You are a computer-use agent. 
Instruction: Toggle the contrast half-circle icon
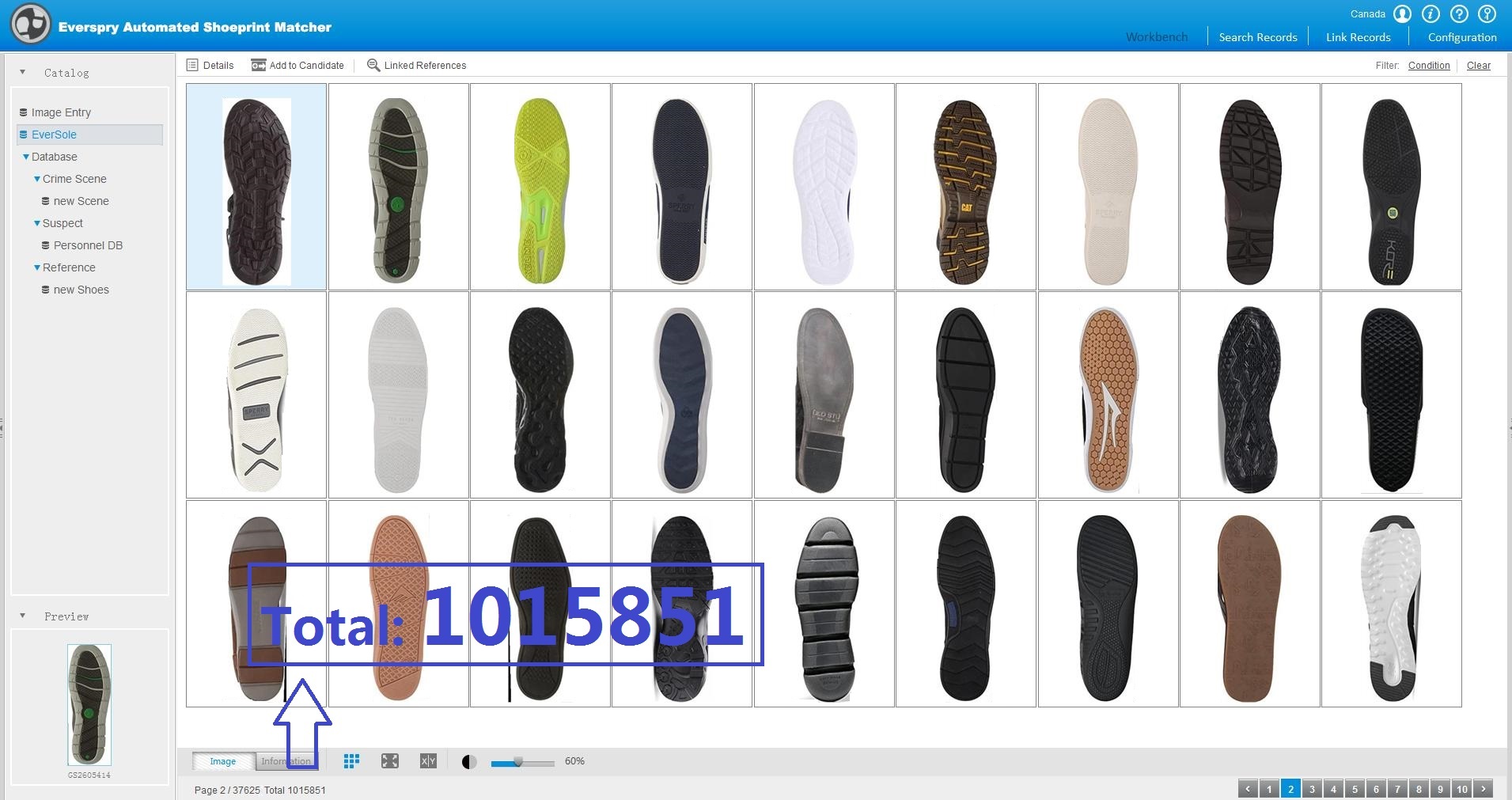(469, 762)
